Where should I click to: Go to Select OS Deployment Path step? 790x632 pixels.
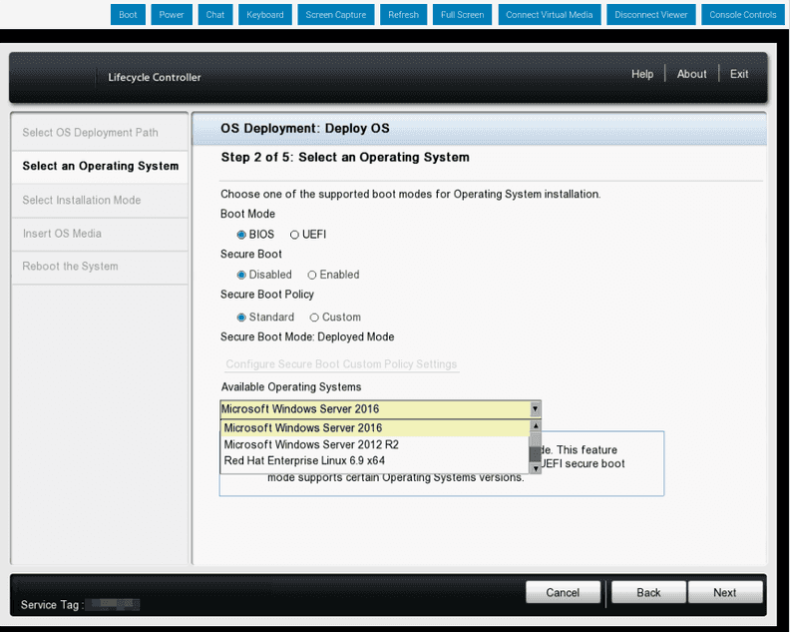click(x=100, y=133)
